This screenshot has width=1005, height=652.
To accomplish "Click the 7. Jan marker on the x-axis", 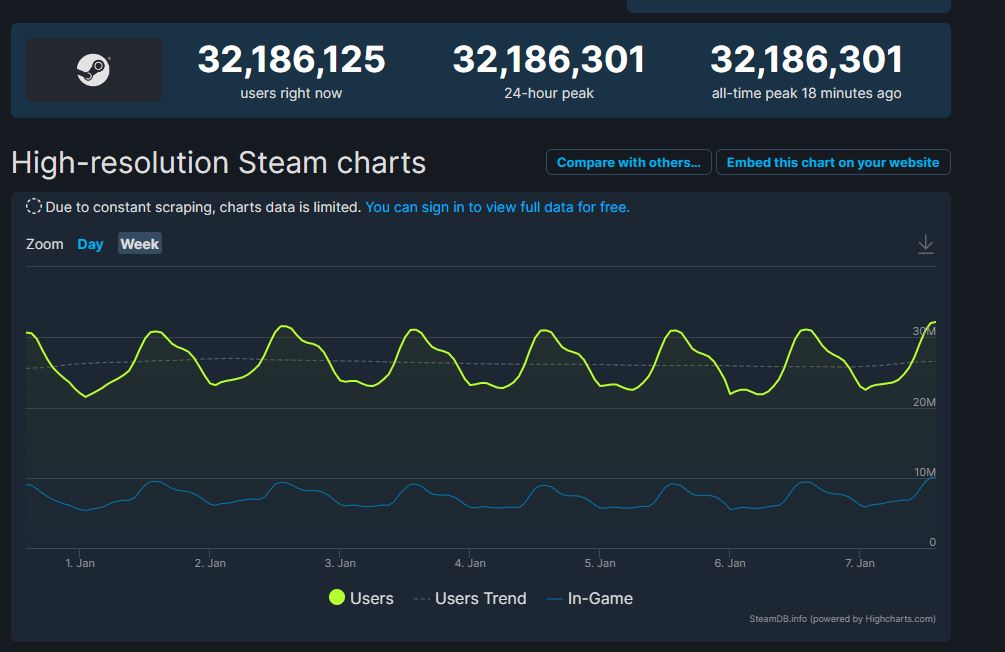I will point(860,563).
